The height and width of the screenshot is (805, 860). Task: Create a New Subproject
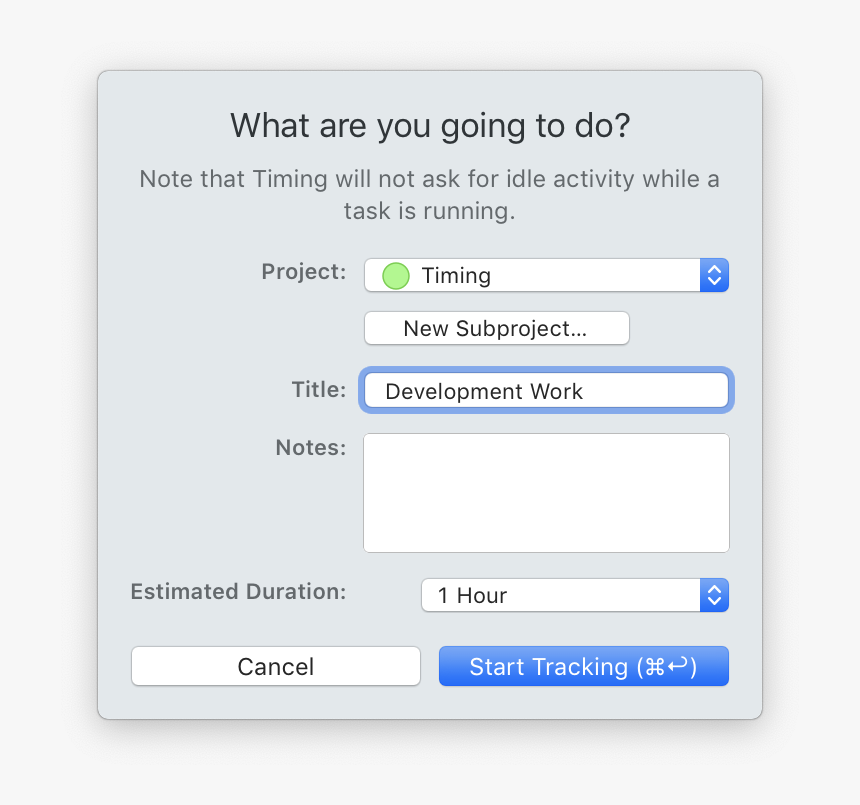[496, 329]
